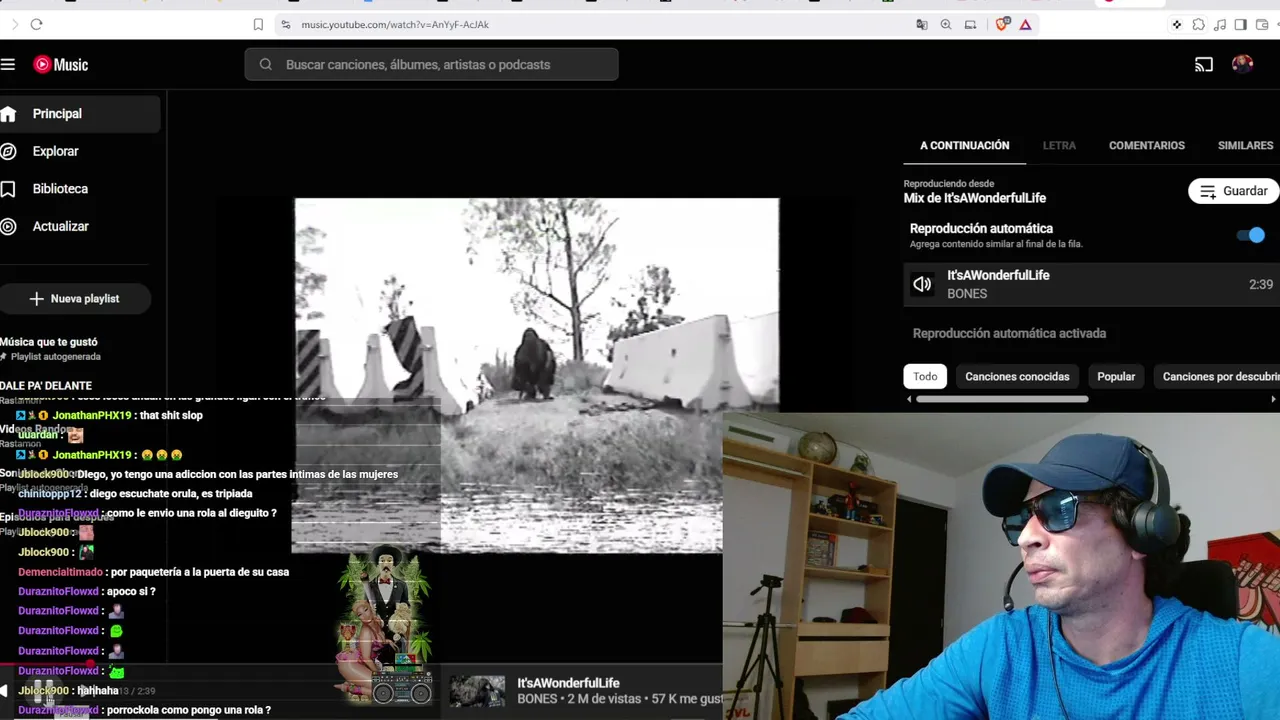Toggle Reproducción automática switch

tap(1250, 235)
